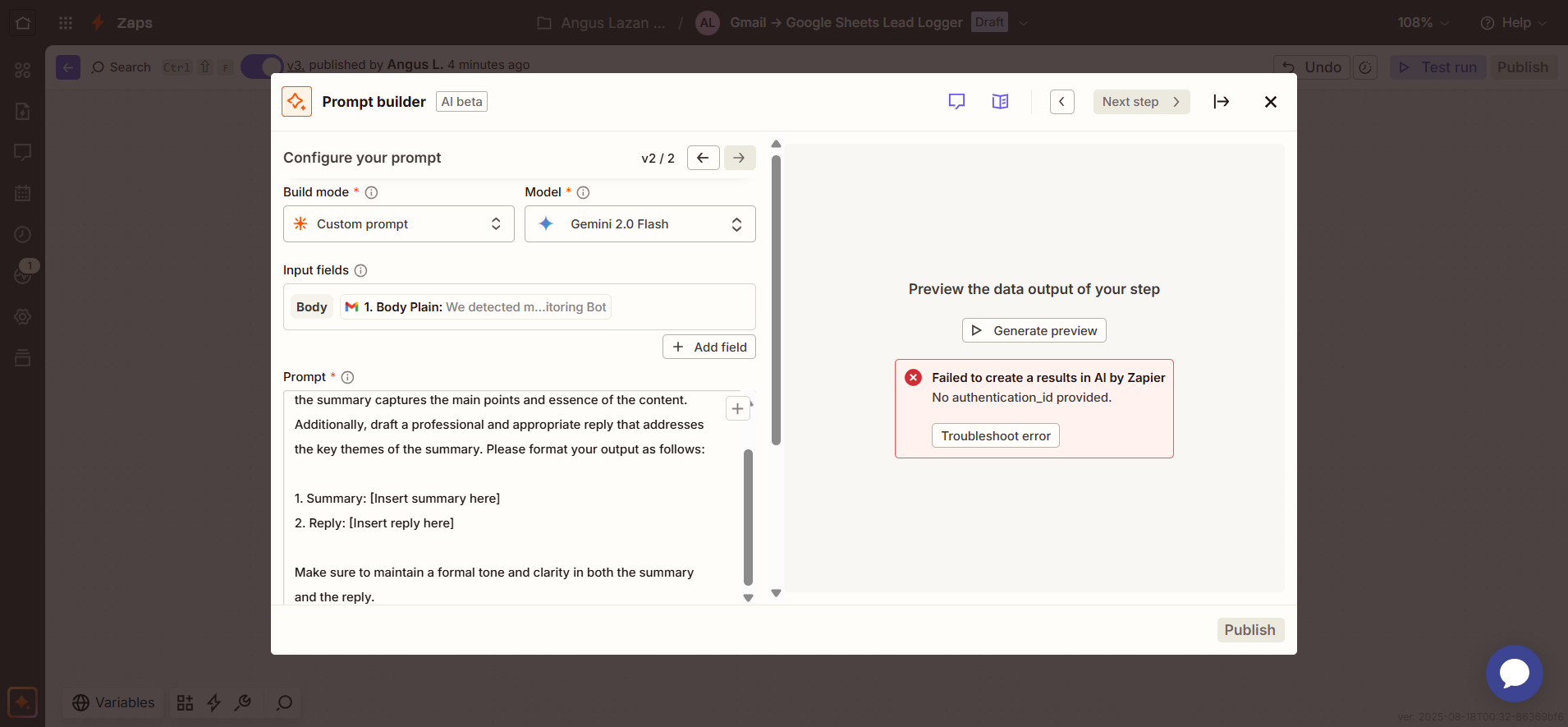This screenshot has width=1568, height=727.
Task: Click the Test run button
Action: point(1438,67)
